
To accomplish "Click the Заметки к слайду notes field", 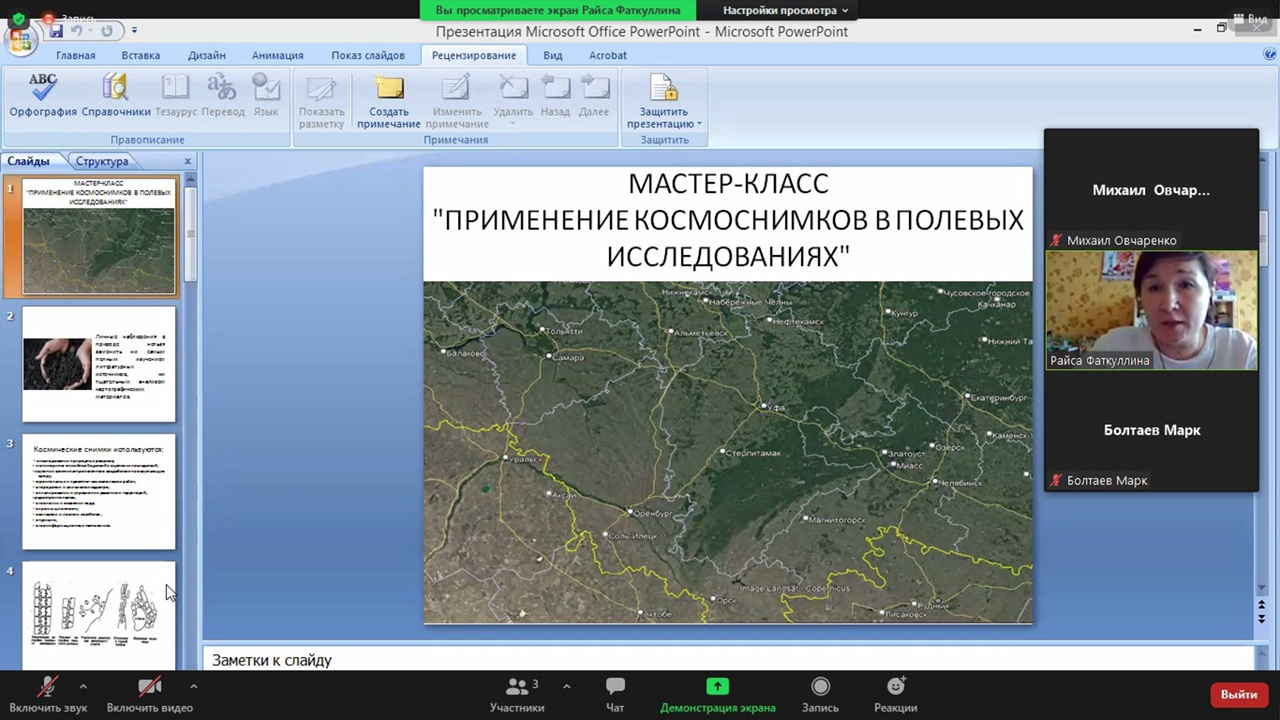I will point(700,660).
